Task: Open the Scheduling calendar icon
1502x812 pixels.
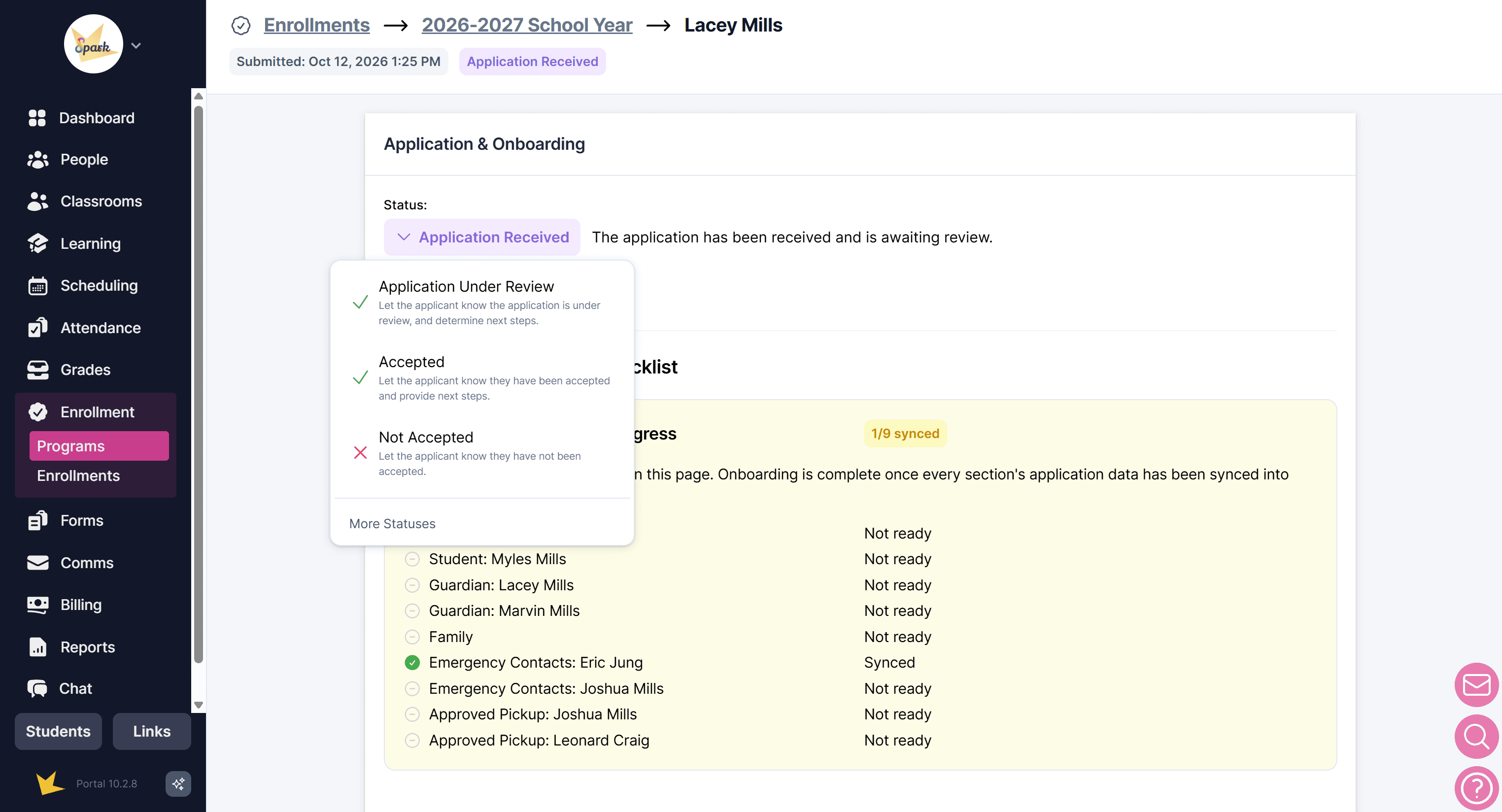Action: 38,285
